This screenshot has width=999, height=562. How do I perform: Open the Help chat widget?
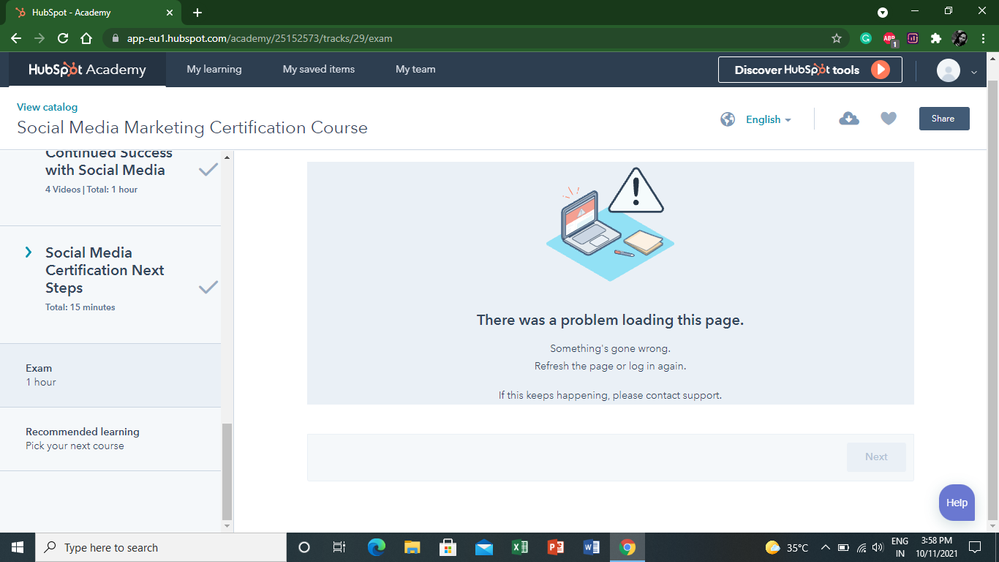[956, 503]
